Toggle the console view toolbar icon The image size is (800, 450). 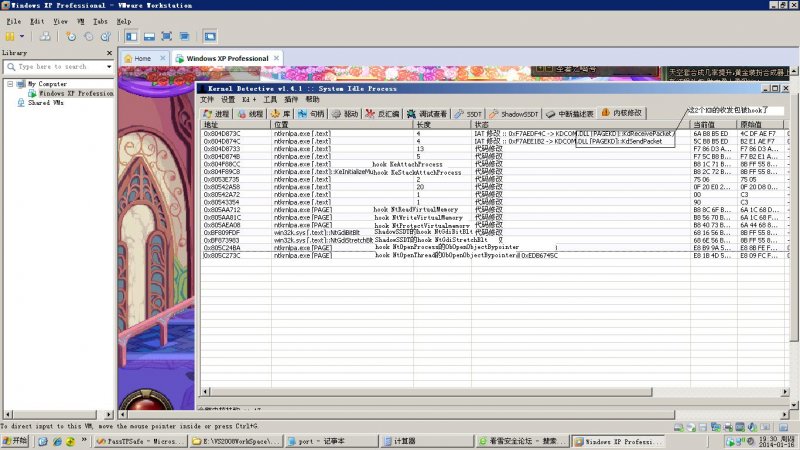(x=210, y=36)
